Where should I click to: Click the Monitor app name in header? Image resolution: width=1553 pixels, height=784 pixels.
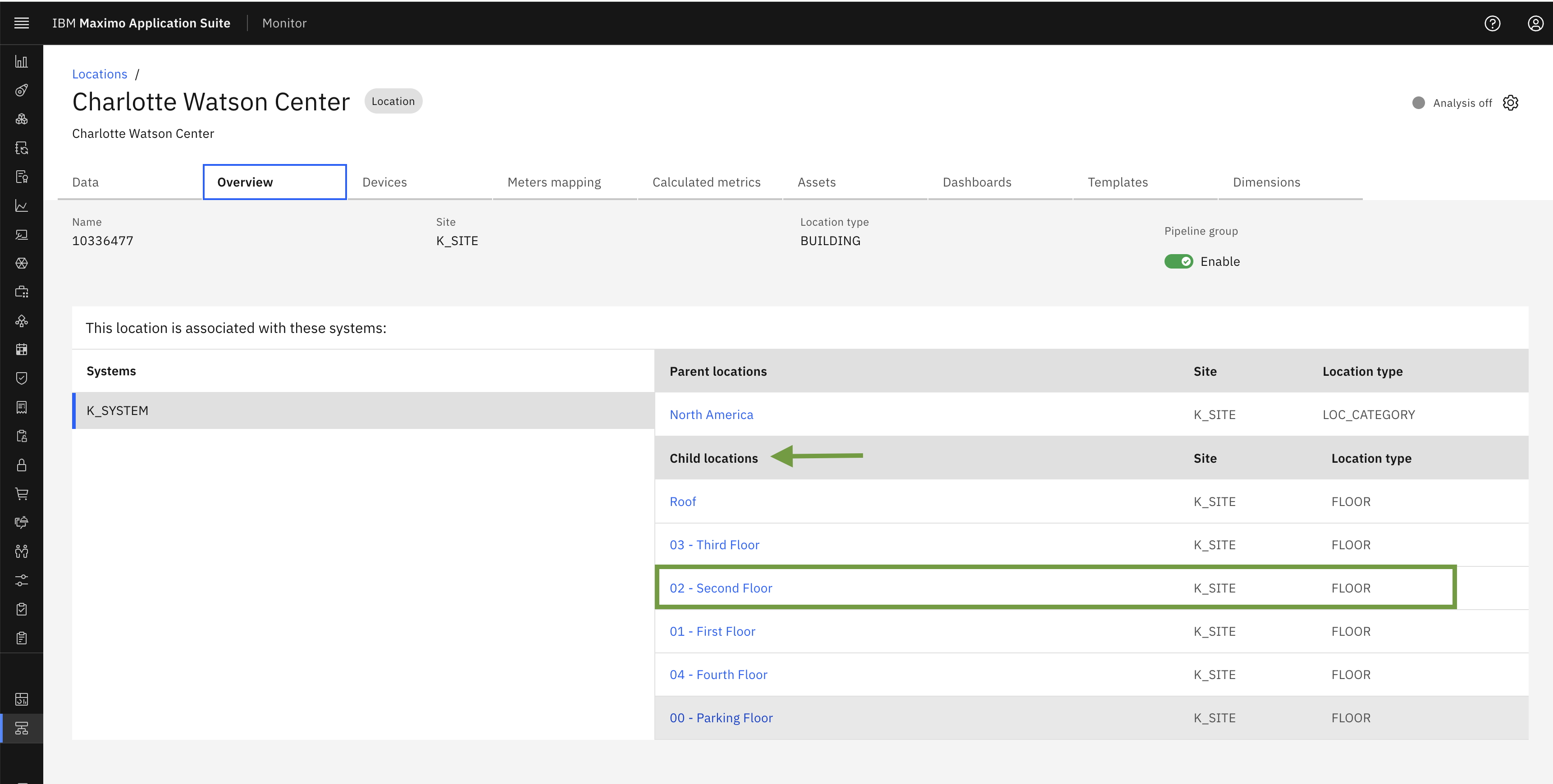coord(284,23)
